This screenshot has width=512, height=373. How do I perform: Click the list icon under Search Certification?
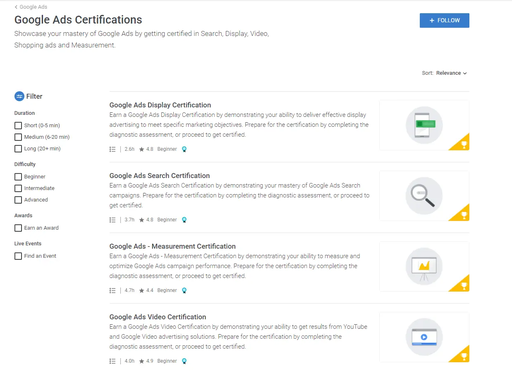coord(112,220)
